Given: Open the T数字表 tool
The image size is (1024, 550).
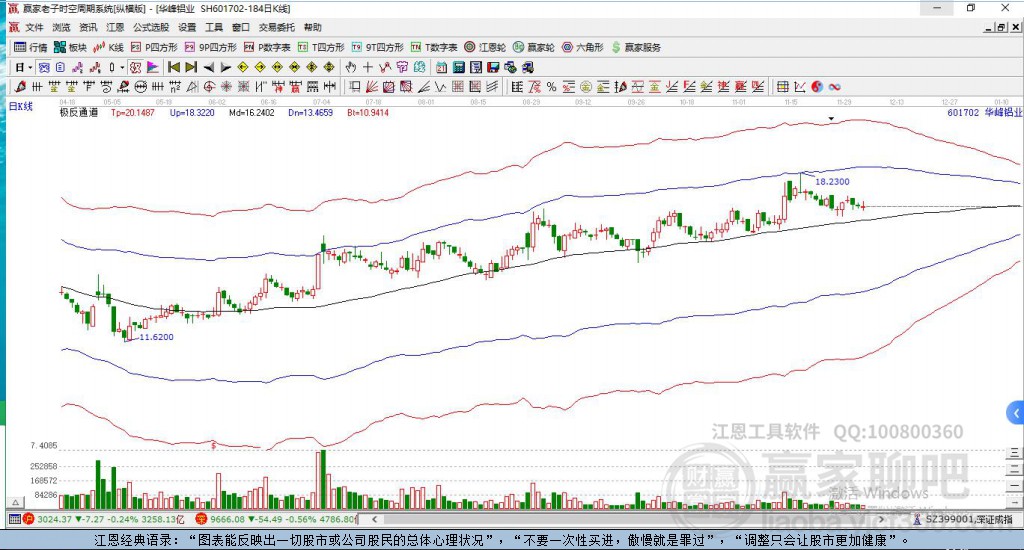Looking at the screenshot, I should 434,47.
